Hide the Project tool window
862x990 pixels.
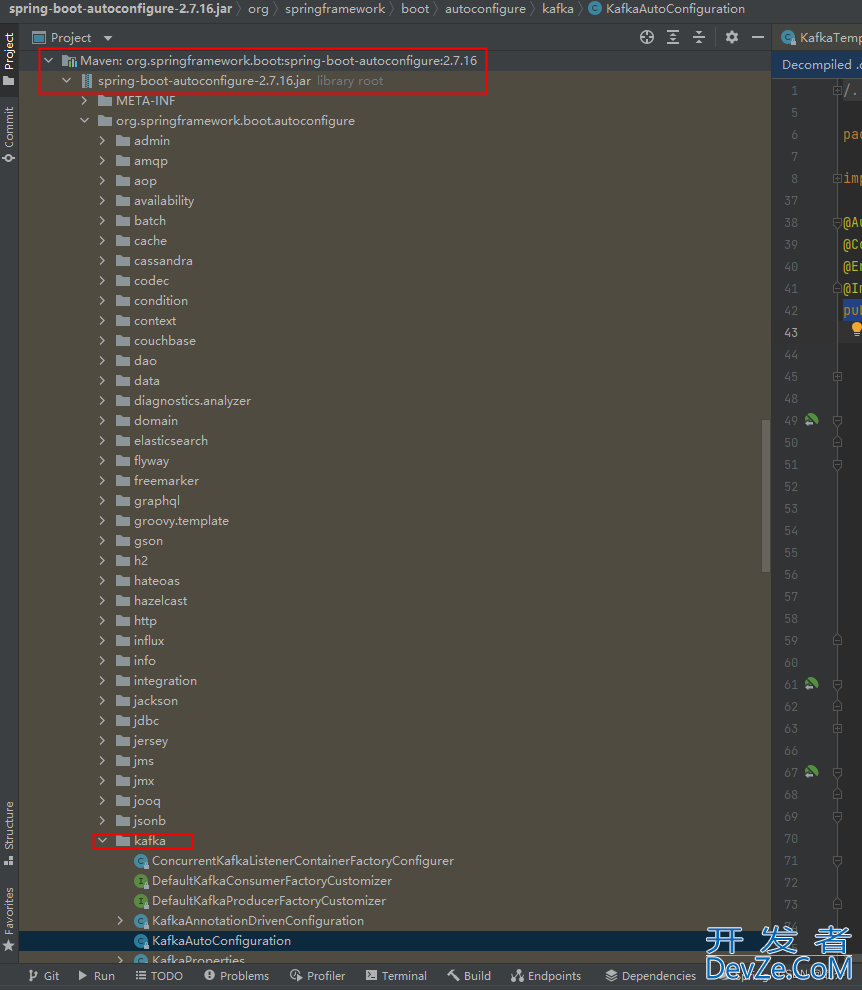(758, 37)
